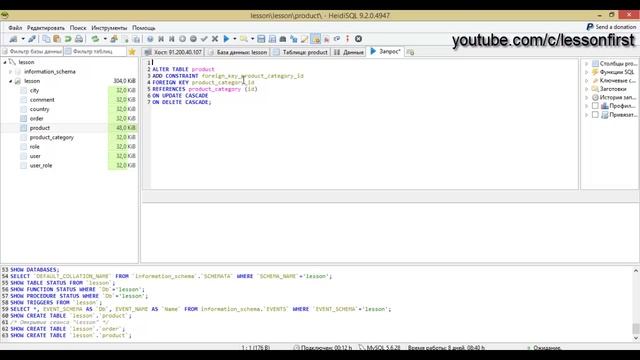Image resolution: width=640 pixels, height=360 pixels.
Task: Click the green Refresh arrows icon
Action: click(x=95, y=39)
